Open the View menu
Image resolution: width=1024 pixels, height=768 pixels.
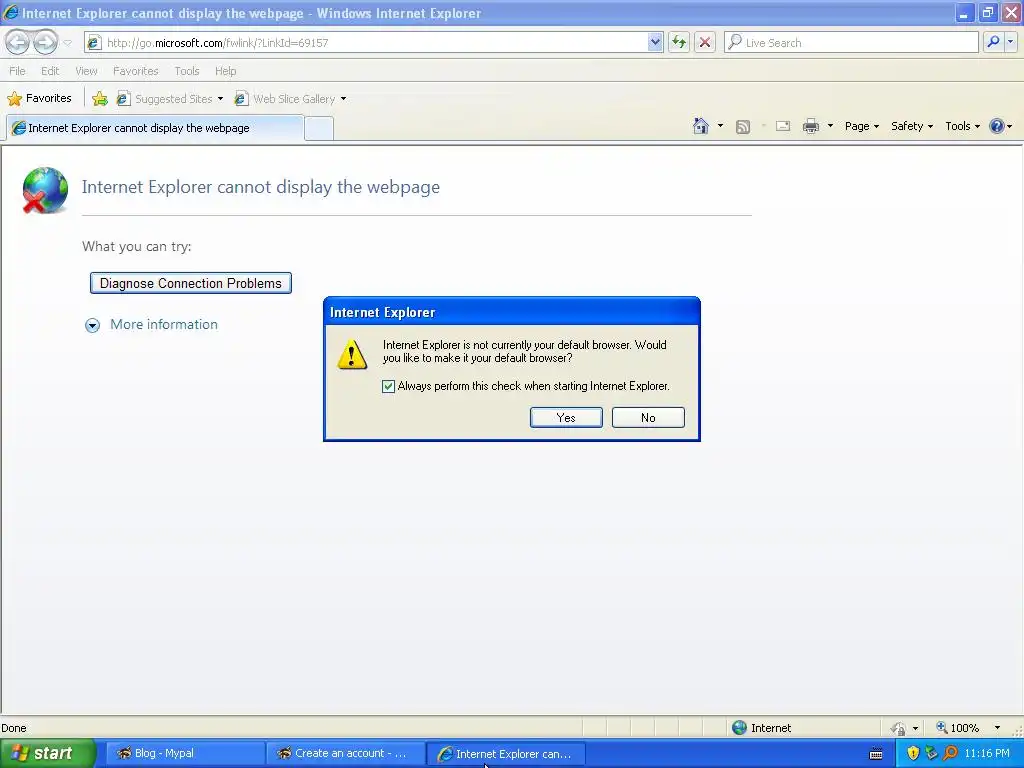[86, 71]
